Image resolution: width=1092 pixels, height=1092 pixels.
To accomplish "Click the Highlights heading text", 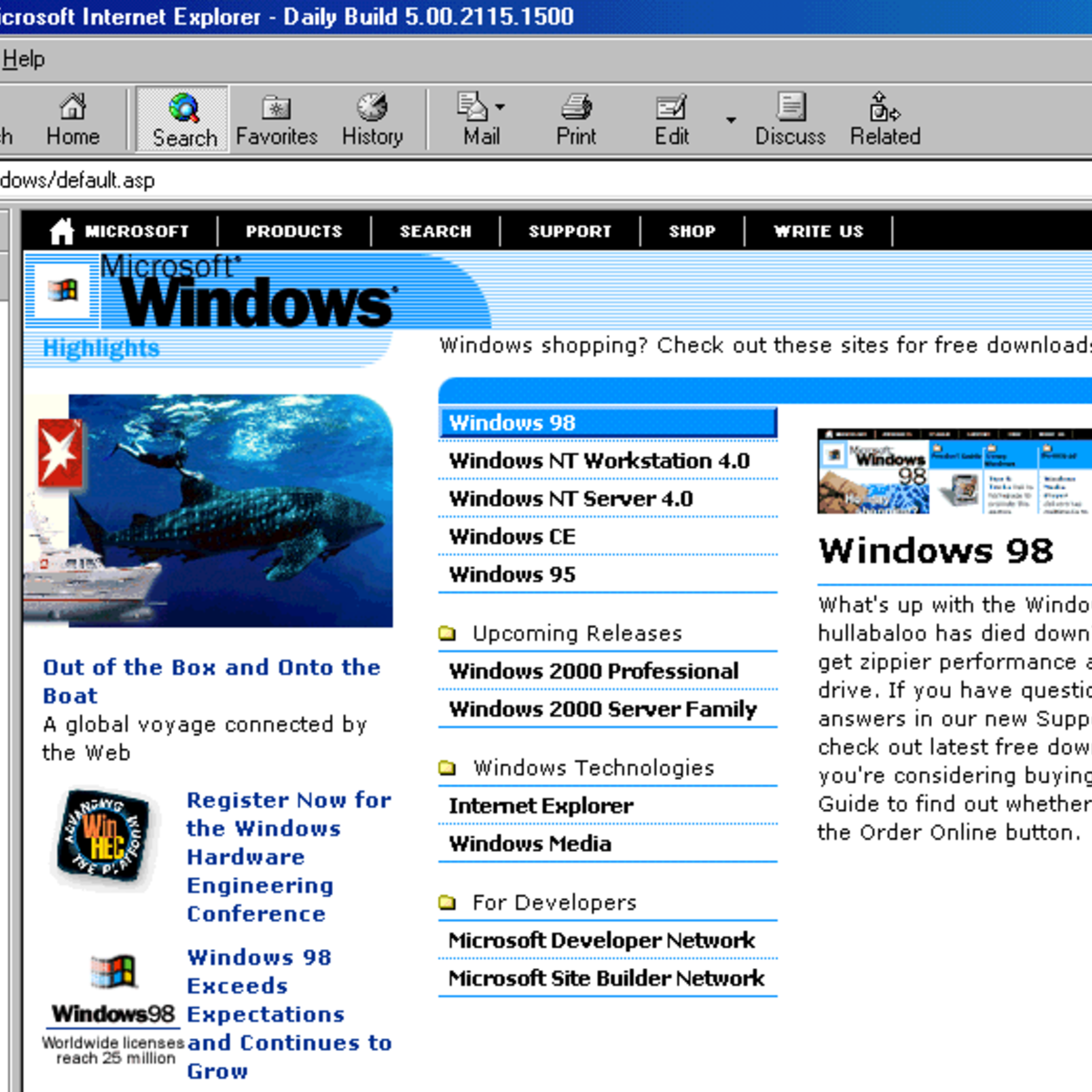I will coord(101,348).
